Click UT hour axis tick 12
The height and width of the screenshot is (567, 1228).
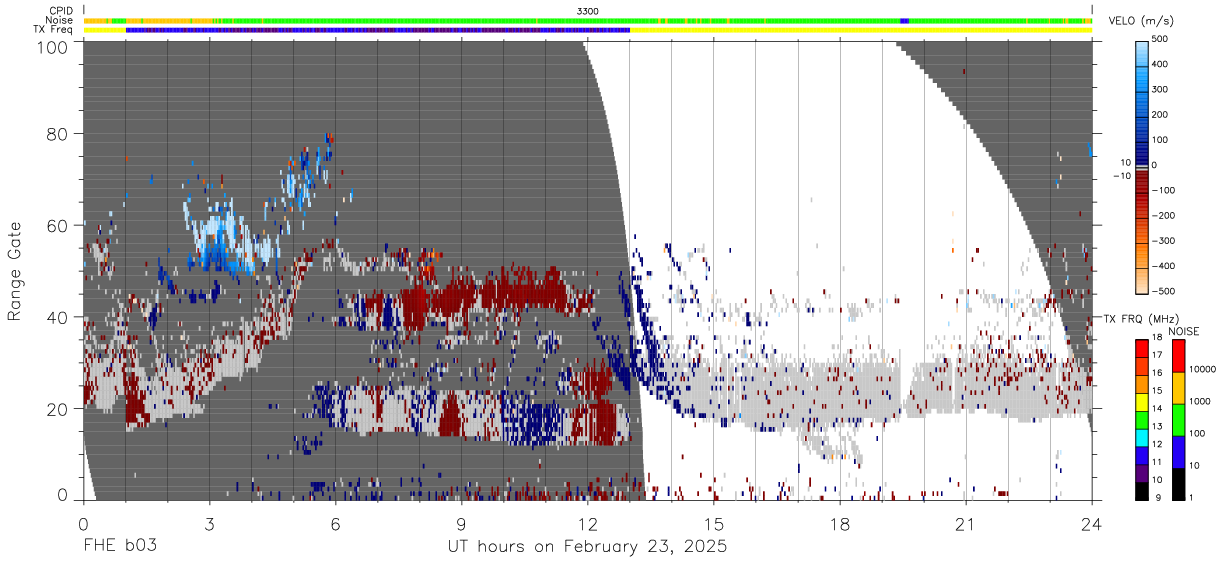(588, 525)
